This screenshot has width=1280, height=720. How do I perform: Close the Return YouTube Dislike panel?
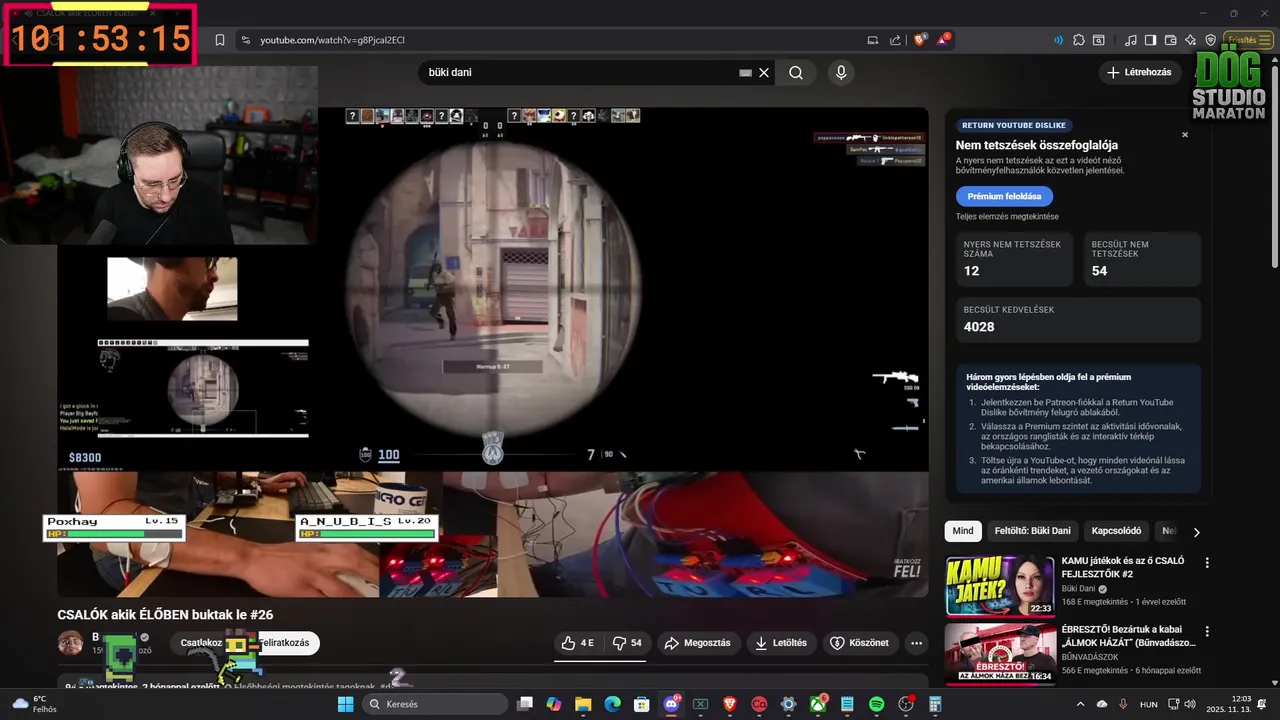[x=1185, y=134]
